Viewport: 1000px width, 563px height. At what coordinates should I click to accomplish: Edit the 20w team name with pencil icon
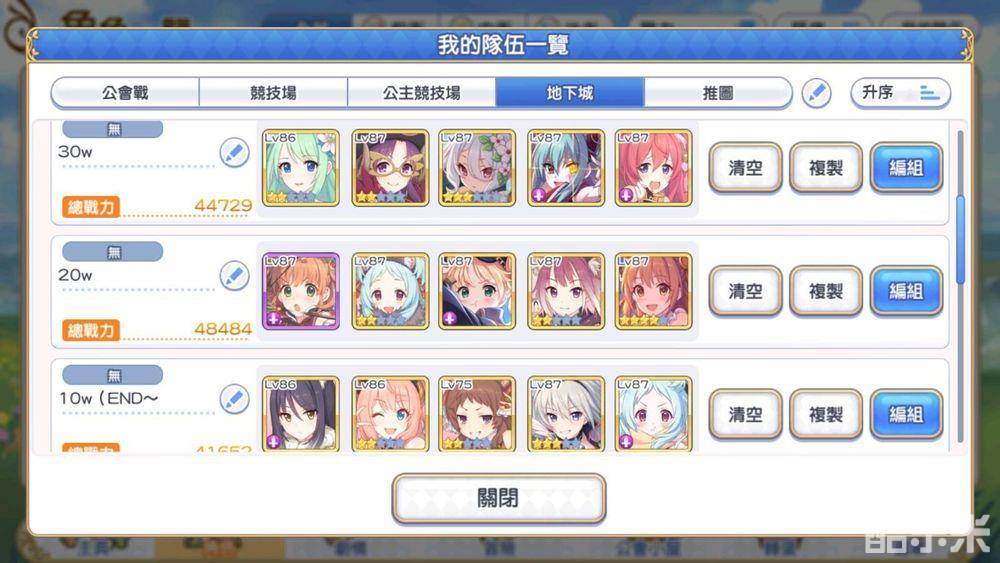coord(234,276)
